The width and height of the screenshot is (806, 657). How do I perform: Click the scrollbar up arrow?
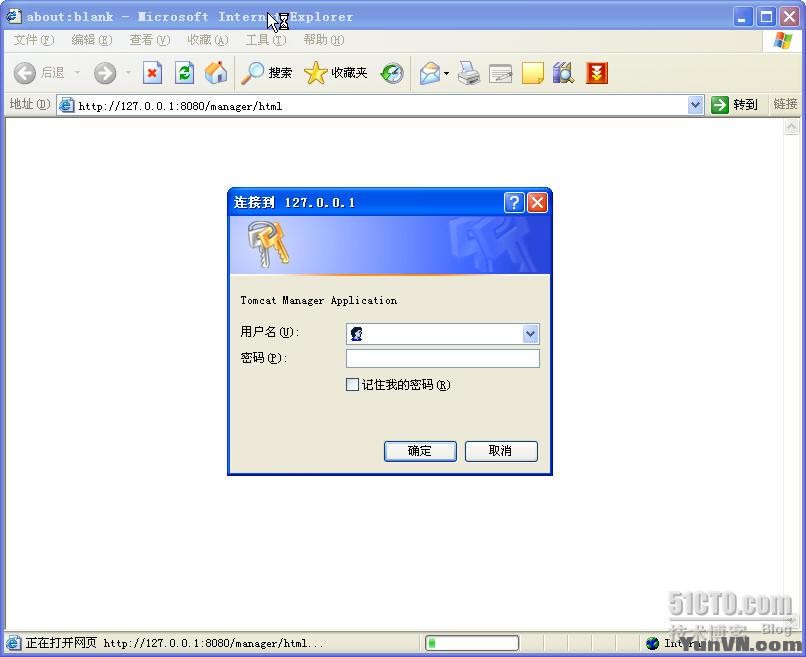(792, 127)
